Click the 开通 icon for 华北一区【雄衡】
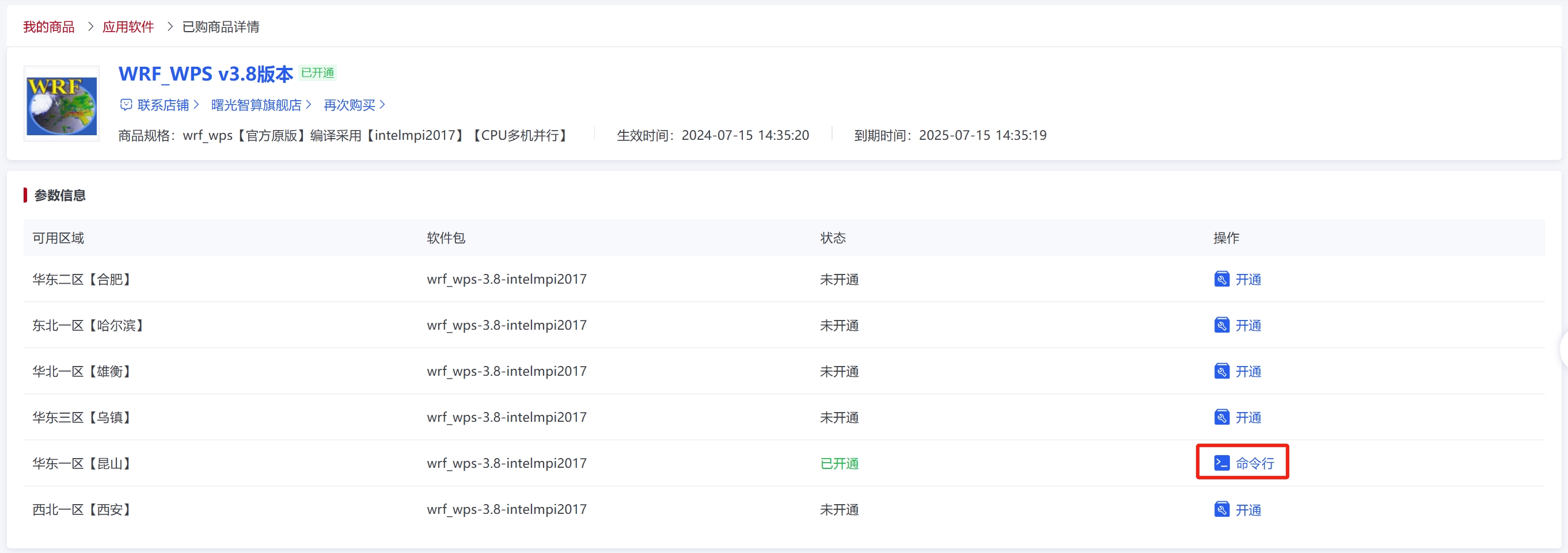The height and width of the screenshot is (553, 1568). click(x=1221, y=371)
